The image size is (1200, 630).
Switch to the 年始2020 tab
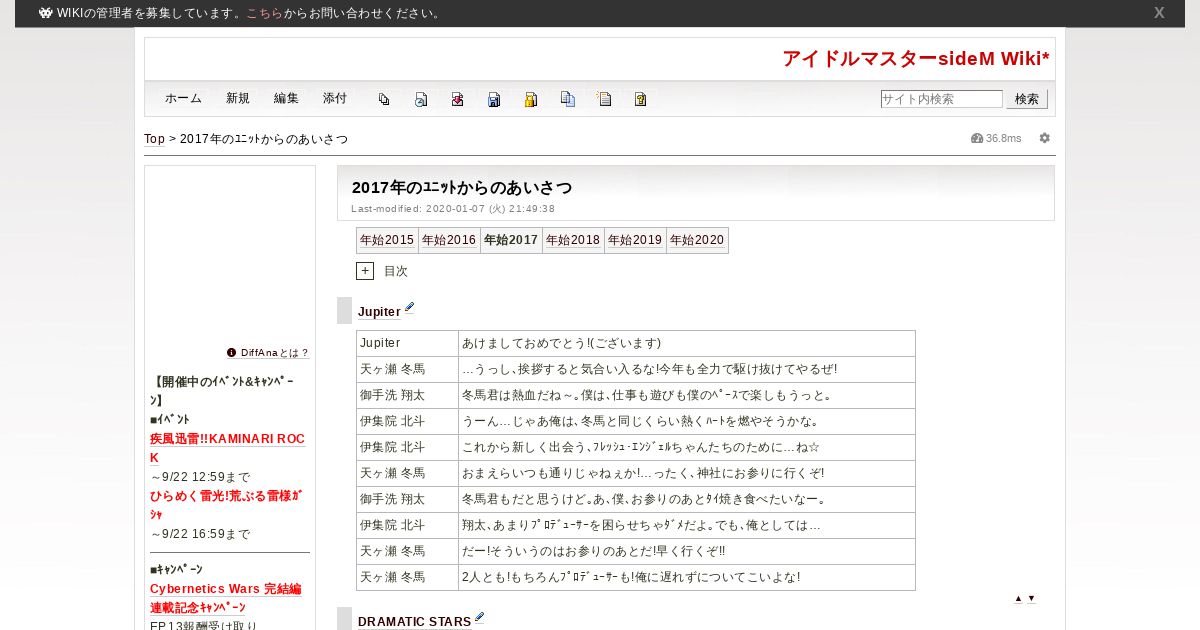pos(697,240)
